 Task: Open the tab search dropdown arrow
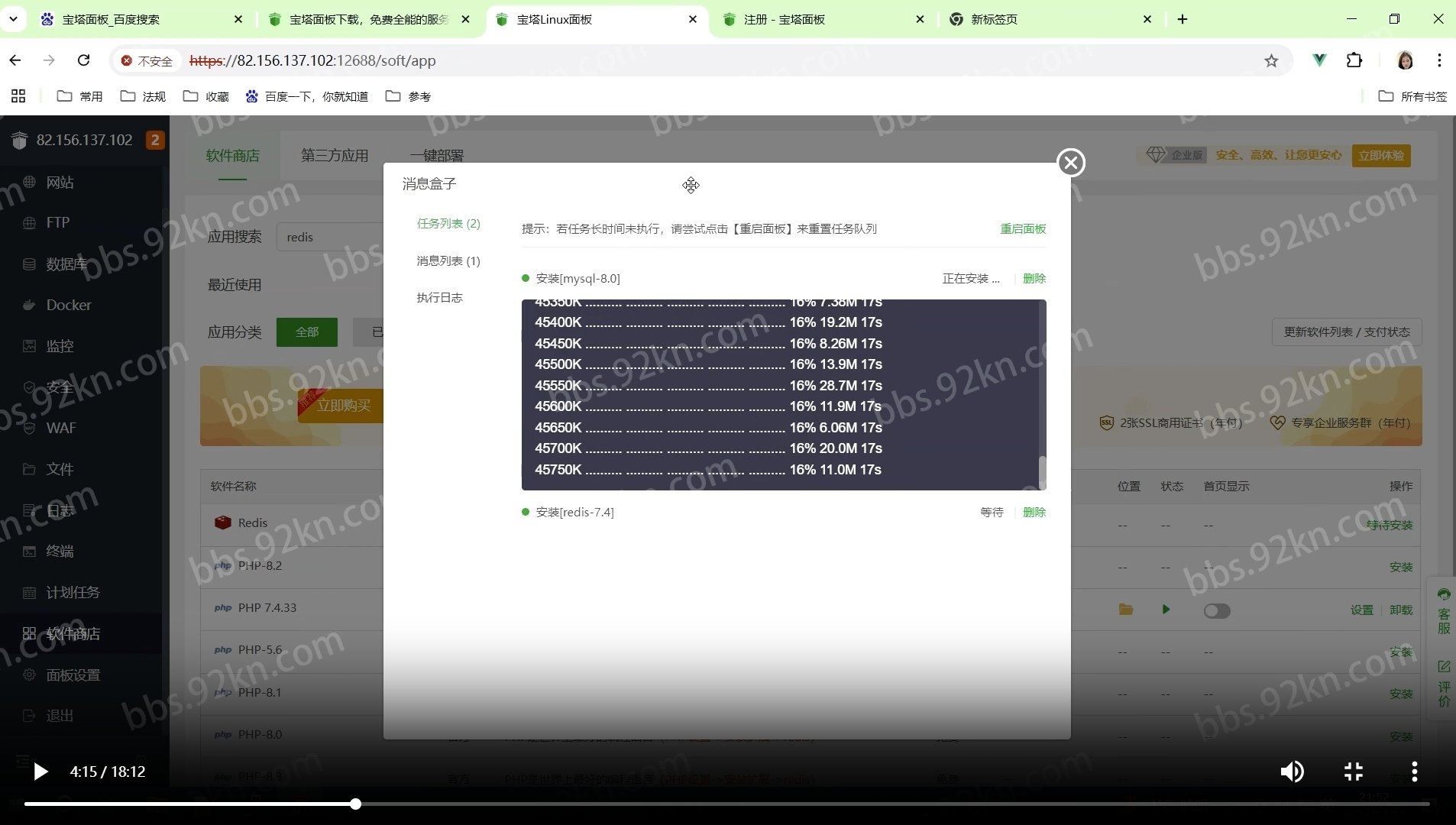[x=14, y=19]
